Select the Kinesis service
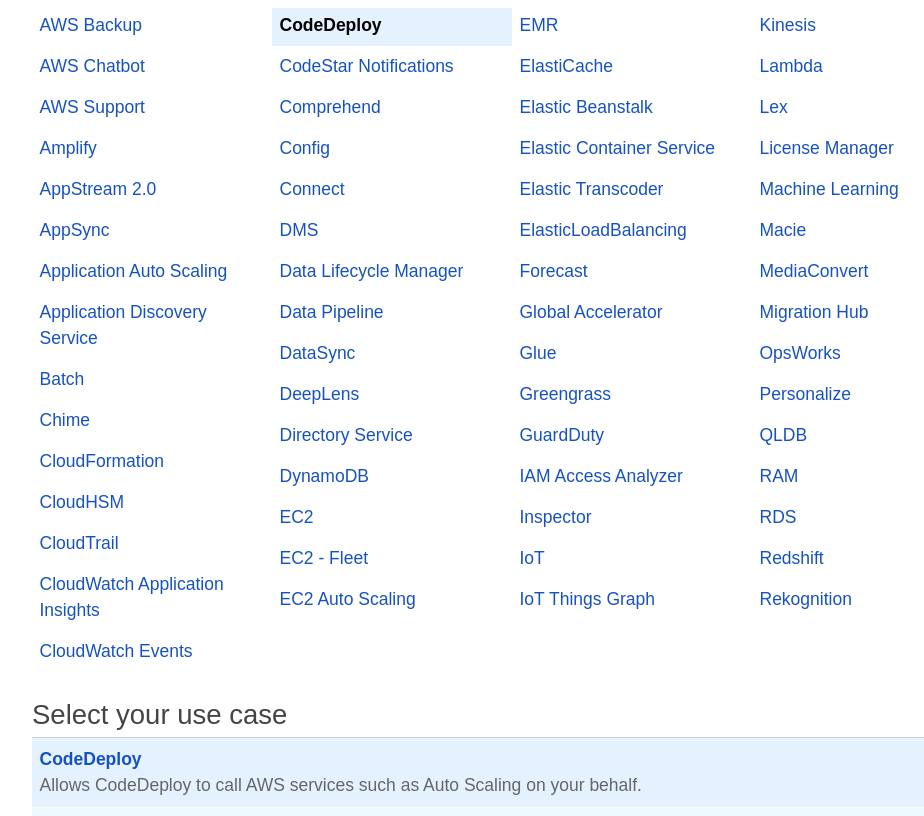The image size is (924, 816). pyautogui.click(x=787, y=25)
